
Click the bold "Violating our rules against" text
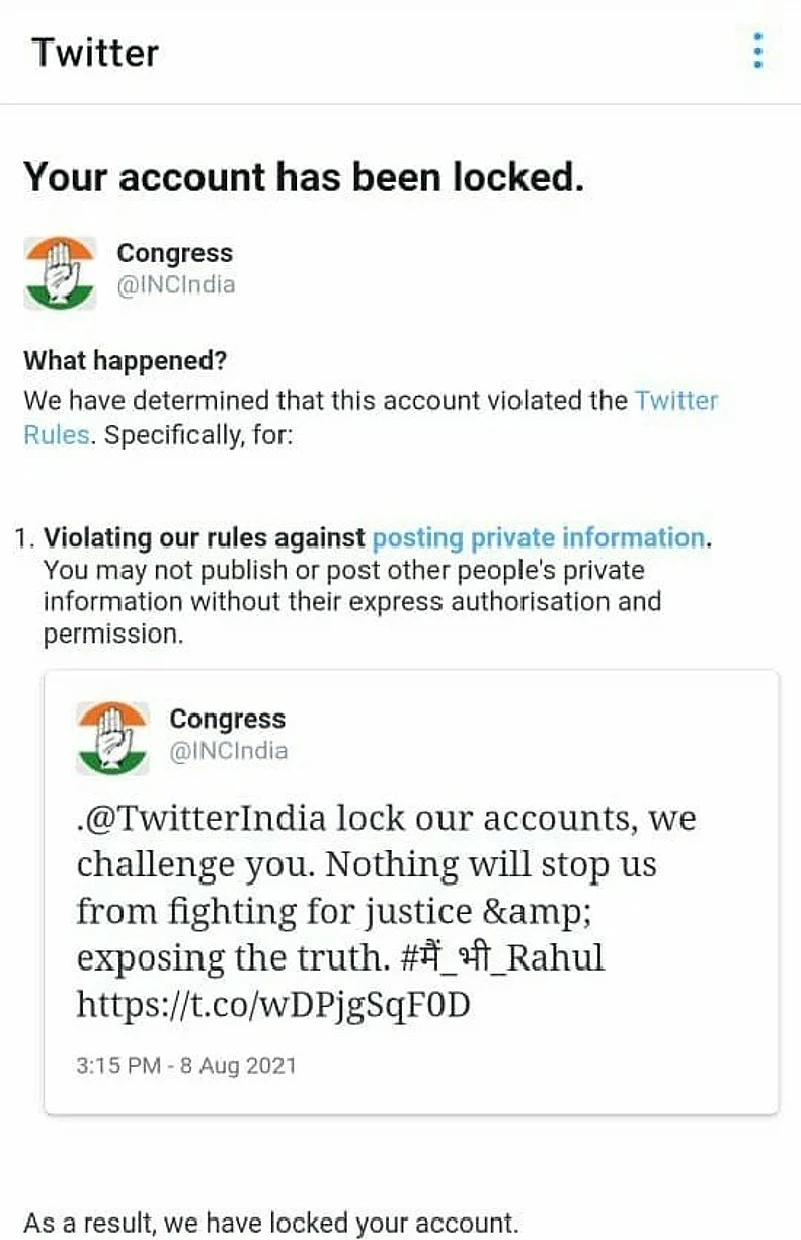(x=205, y=538)
